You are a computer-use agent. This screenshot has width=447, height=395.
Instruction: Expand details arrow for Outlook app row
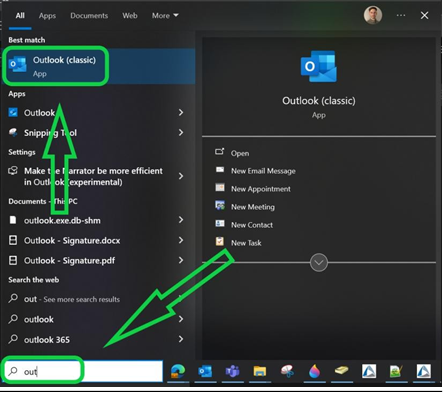(181, 113)
